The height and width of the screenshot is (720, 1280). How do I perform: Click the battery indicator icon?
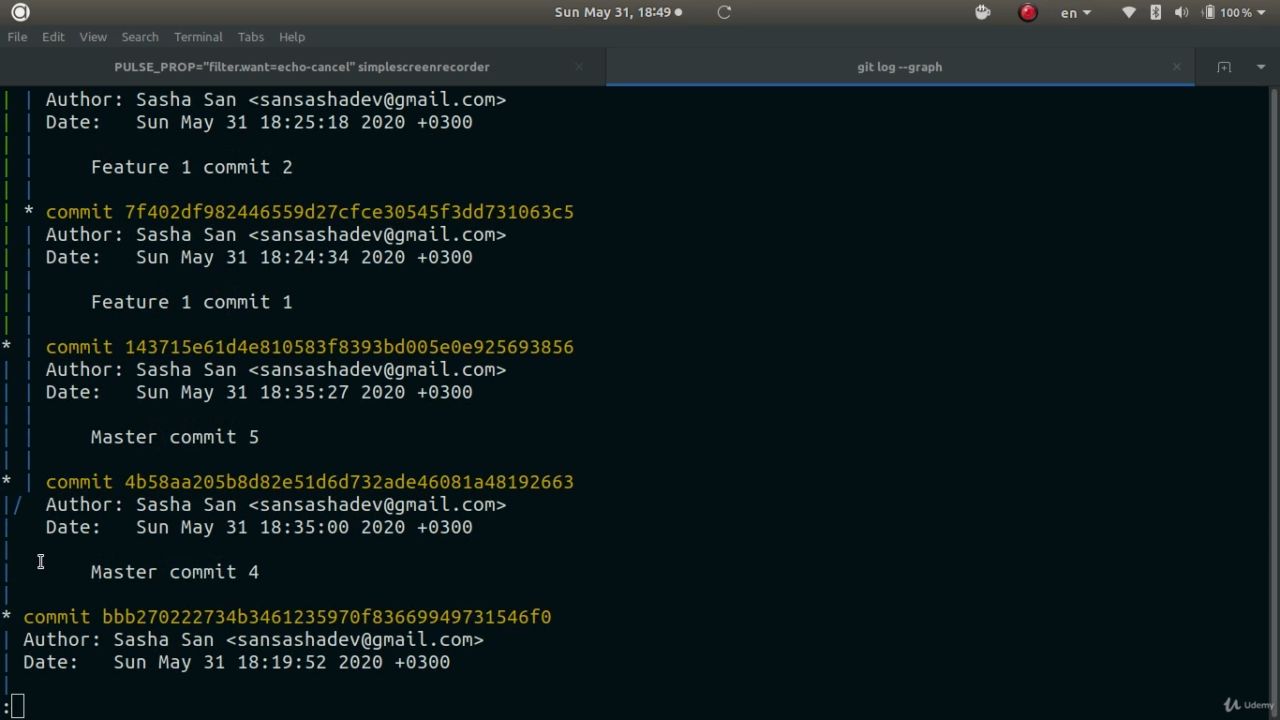coord(1208,13)
